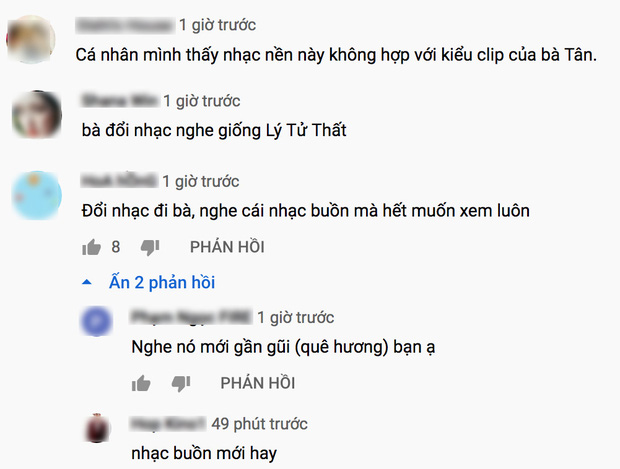Image resolution: width=620 pixels, height=469 pixels.
Task: Like the 'Đổi nhạc đi bà' comment
Action: [x=91, y=248]
